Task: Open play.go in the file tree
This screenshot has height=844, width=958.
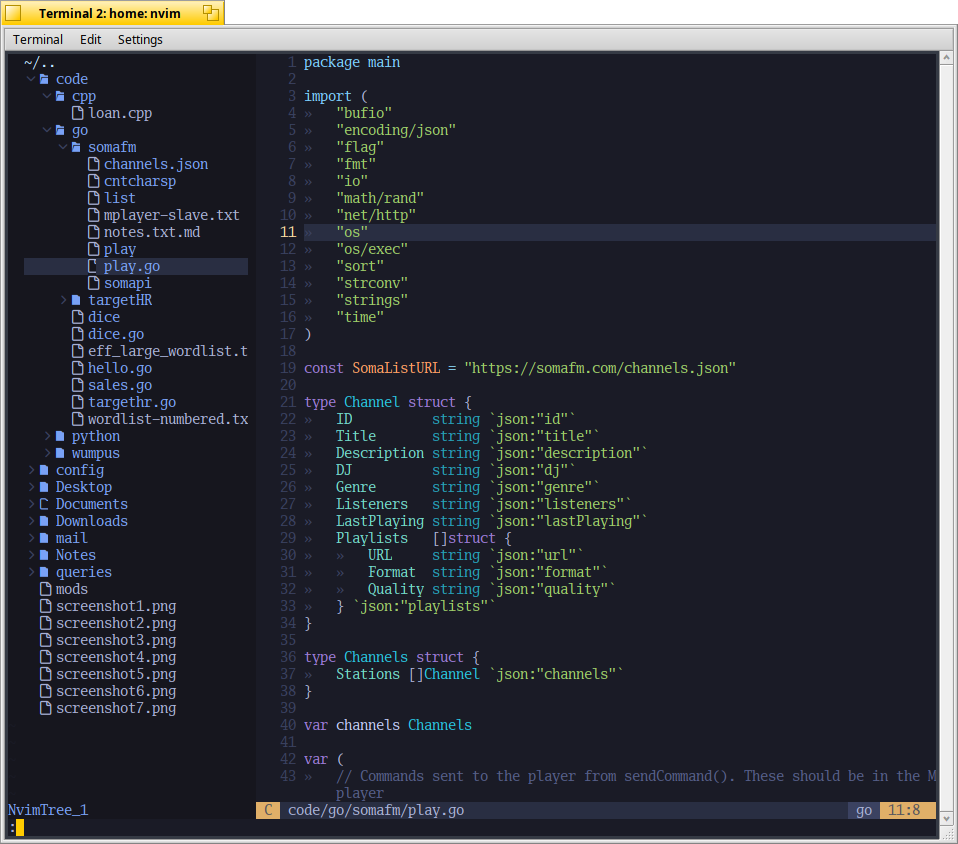Action: click(131, 266)
